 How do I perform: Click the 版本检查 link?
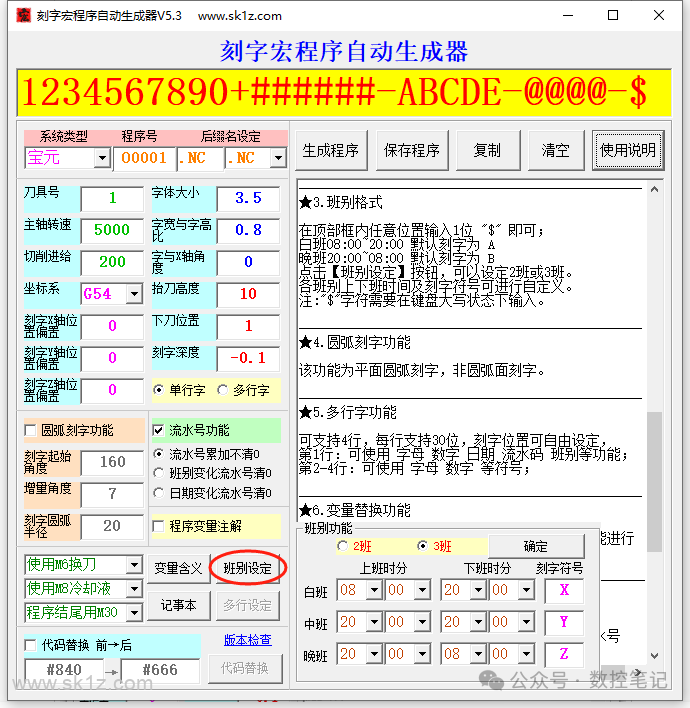pyautogui.click(x=248, y=640)
